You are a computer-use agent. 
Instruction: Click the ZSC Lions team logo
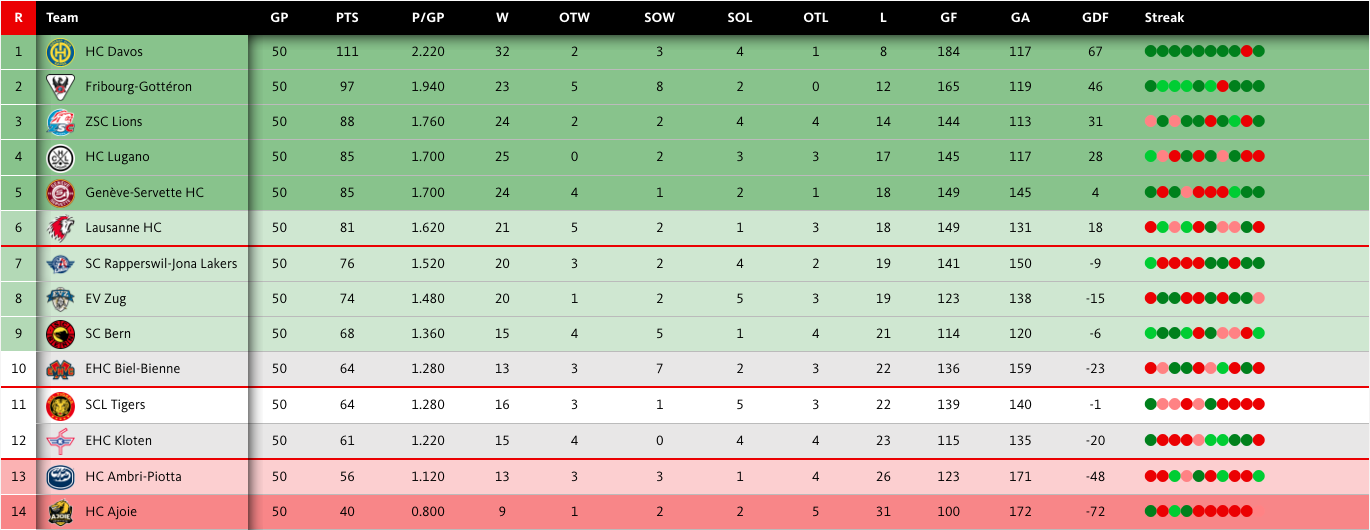tap(60, 122)
